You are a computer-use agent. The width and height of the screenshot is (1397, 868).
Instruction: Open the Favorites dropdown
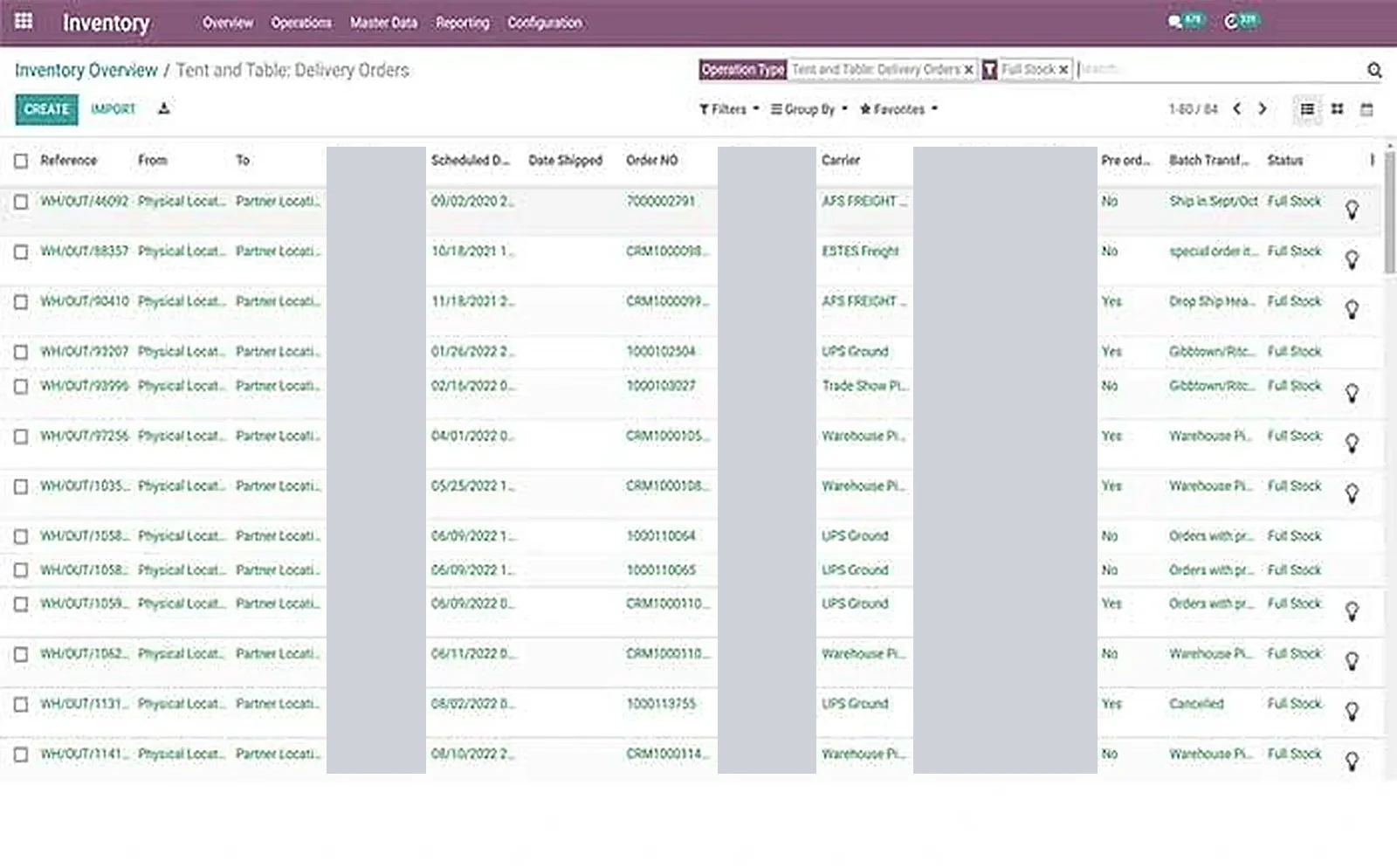[x=898, y=109]
